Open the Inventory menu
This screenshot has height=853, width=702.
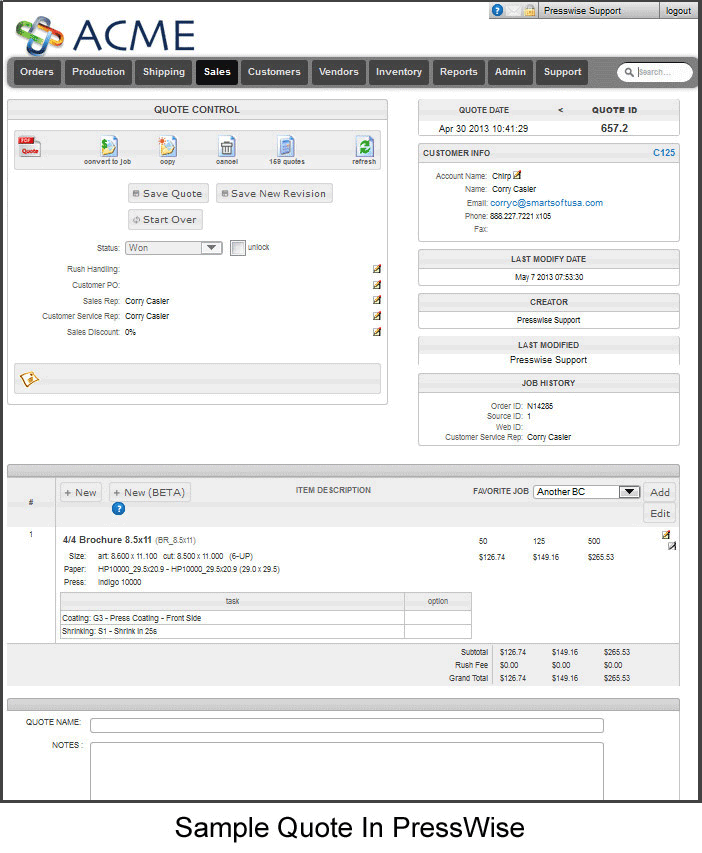point(399,72)
